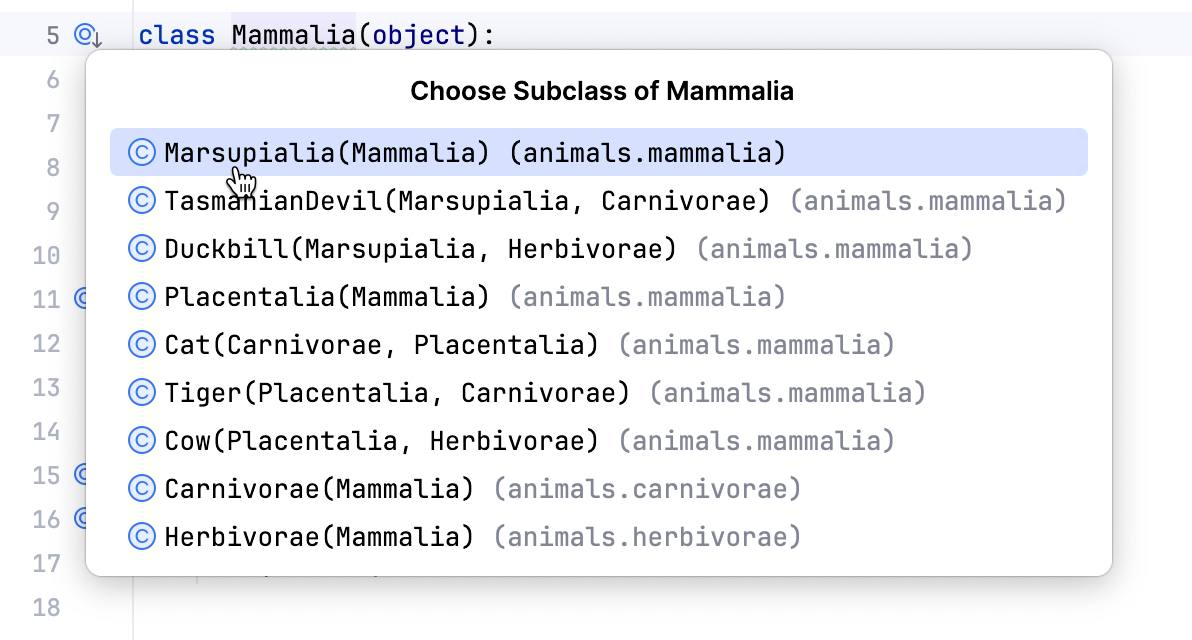Click the class icon beside Placentalia
The height and width of the screenshot is (640, 1192).
(x=142, y=297)
